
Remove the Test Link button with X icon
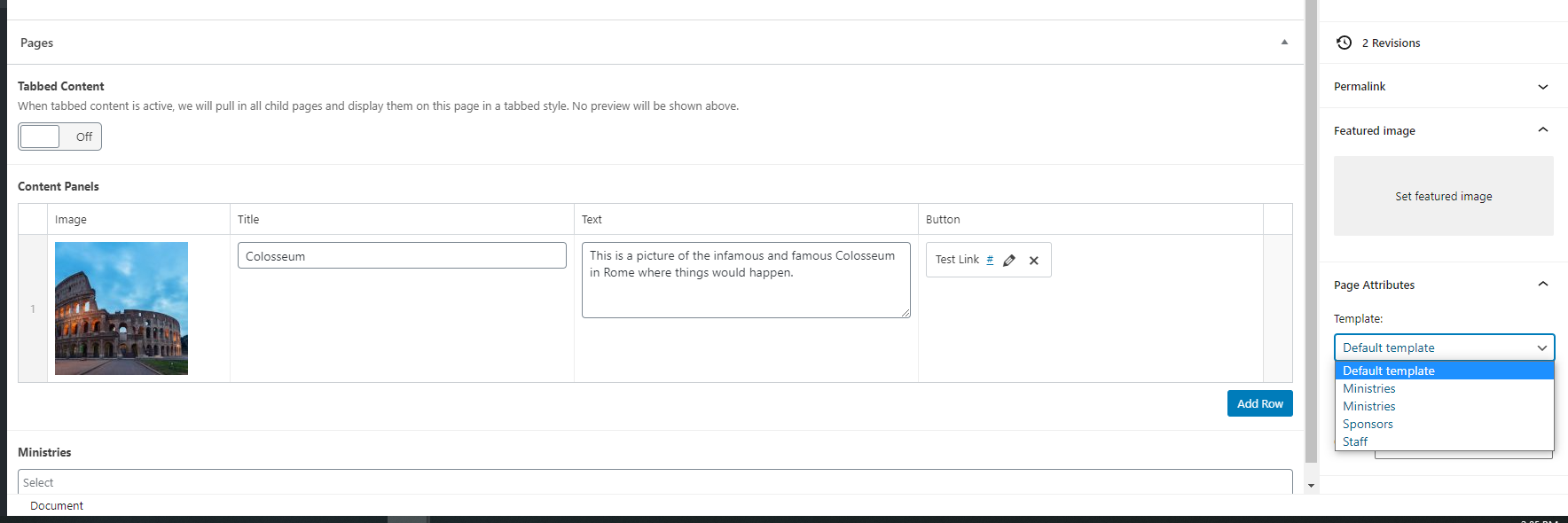[1033, 261]
